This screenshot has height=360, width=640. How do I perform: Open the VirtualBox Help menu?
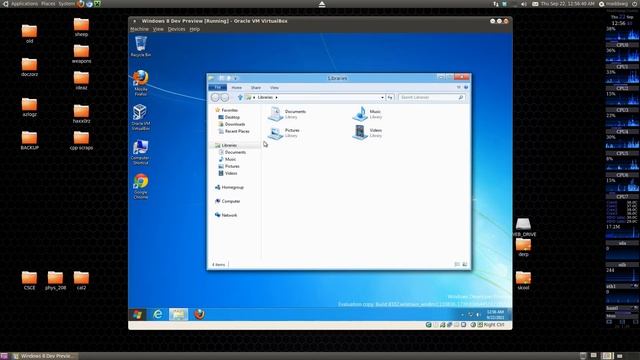tap(195, 29)
